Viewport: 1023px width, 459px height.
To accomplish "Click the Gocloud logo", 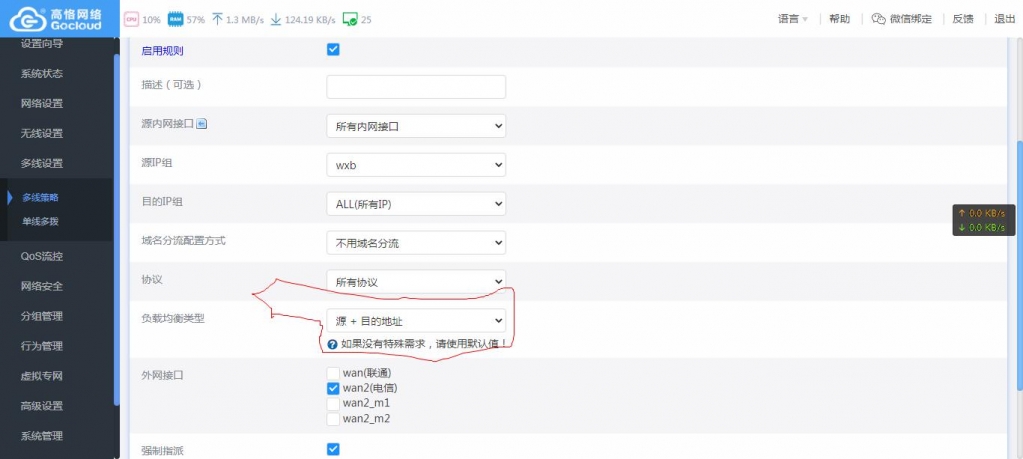I will [x=57, y=19].
